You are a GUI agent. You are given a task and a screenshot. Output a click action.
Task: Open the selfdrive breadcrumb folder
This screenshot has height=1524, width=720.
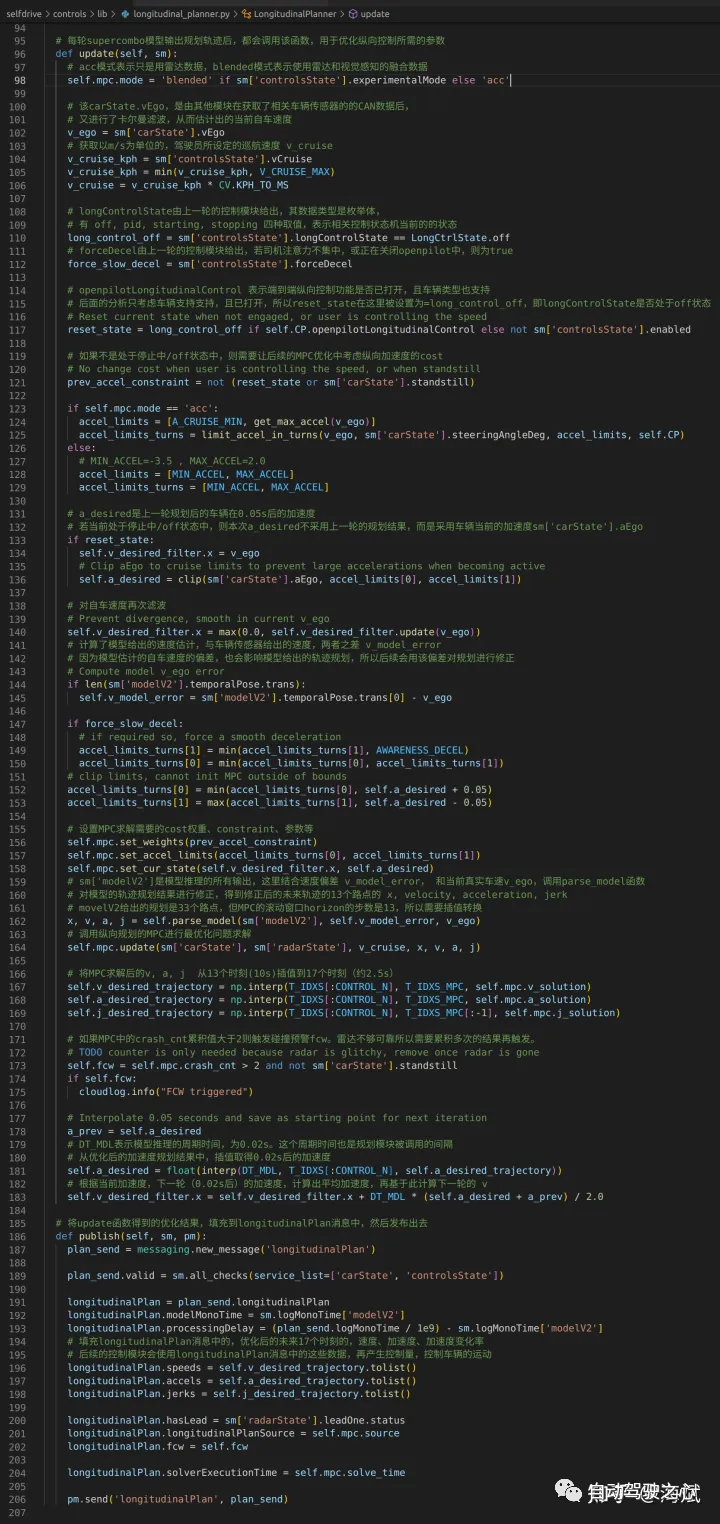pyautogui.click(x=24, y=14)
